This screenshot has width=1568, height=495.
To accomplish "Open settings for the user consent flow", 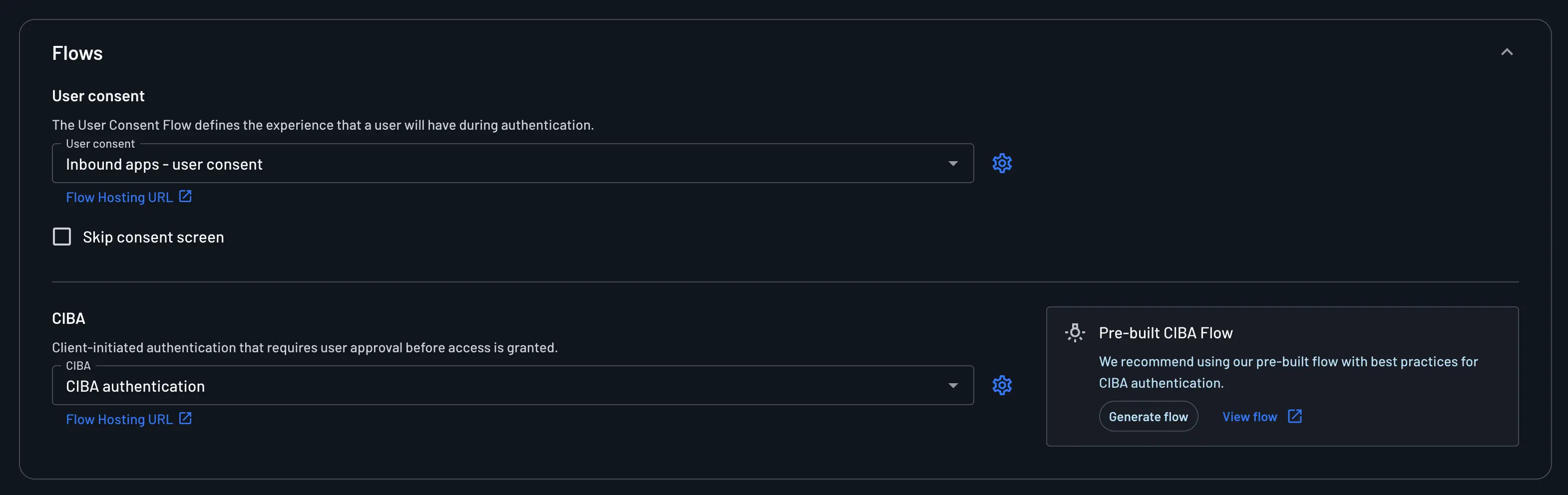I will (1001, 163).
